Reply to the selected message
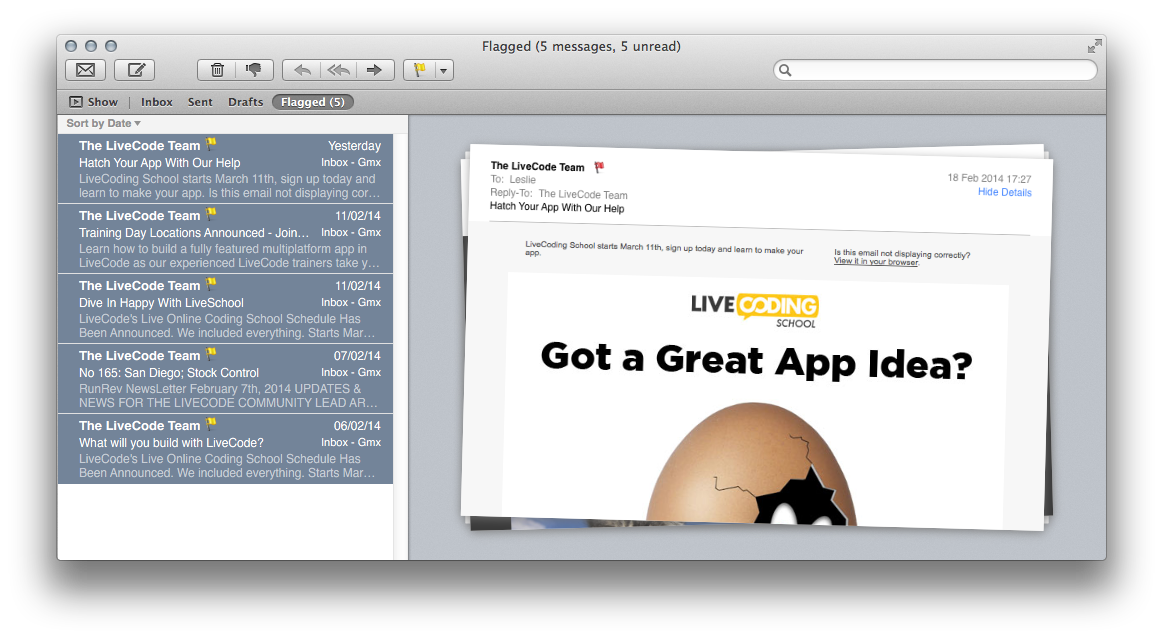Viewport: 1163px width, 639px height. tap(301, 70)
